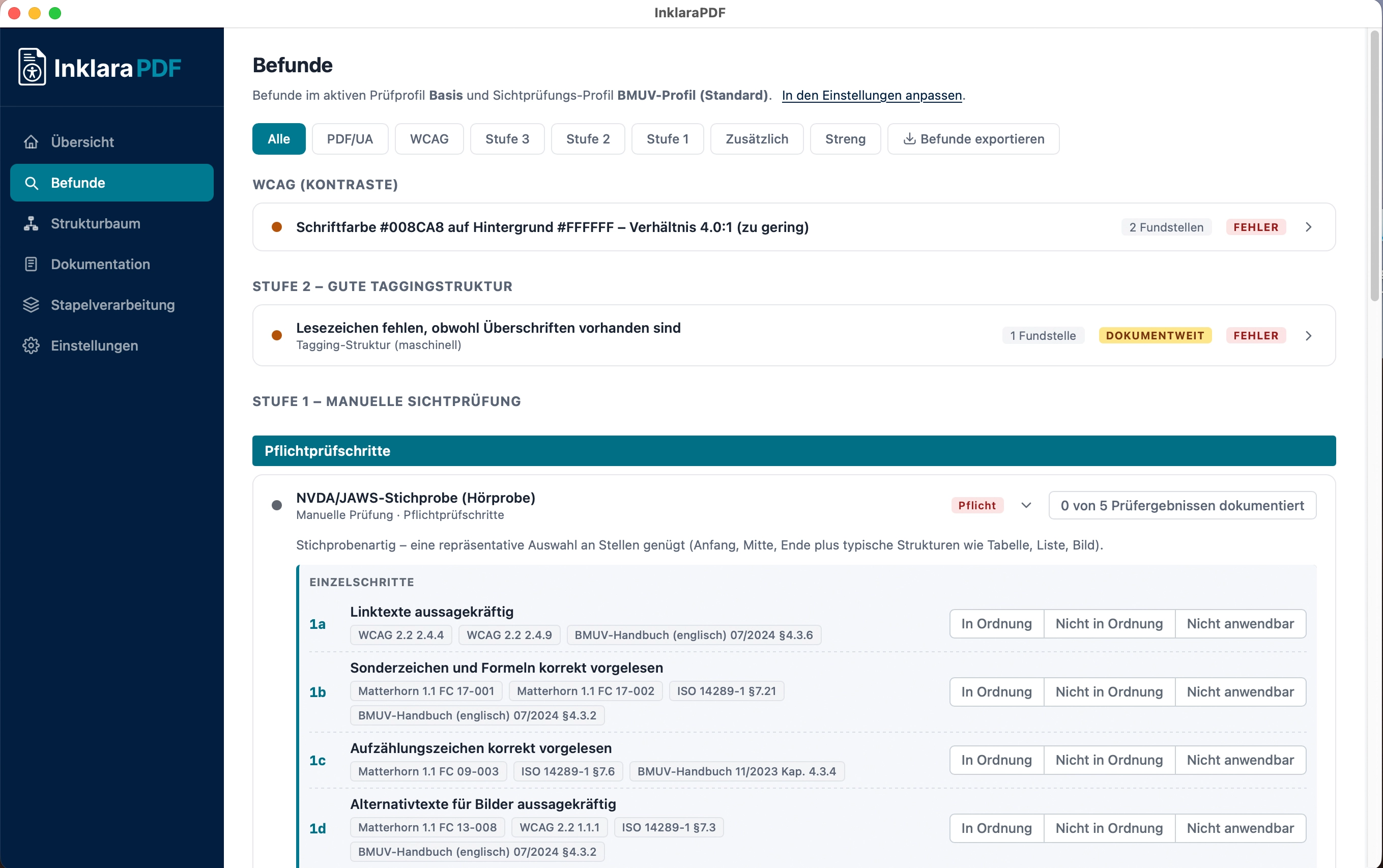Expand the Lesezeichen fehlen finding chevron
The image size is (1383, 868).
click(x=1308, y=335)
